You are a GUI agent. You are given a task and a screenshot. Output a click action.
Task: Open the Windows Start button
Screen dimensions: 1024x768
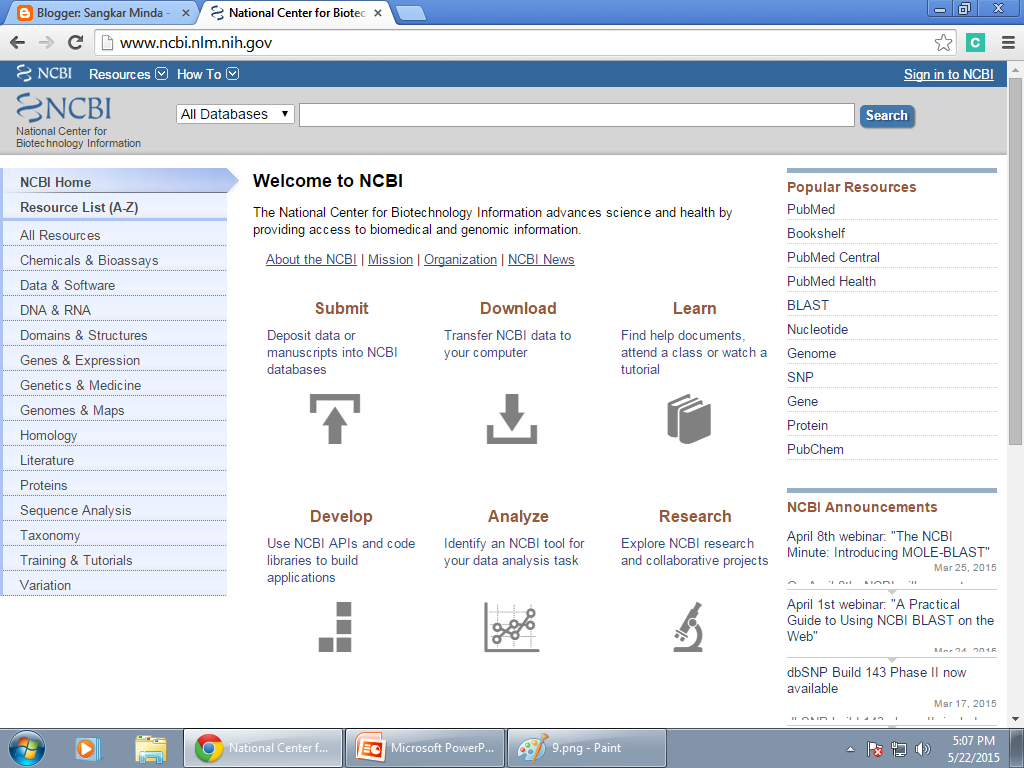[27, 748]
